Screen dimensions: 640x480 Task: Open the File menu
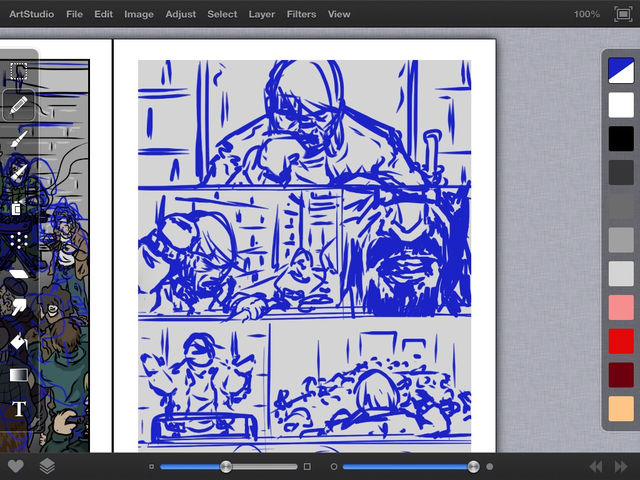pyautogui.click(x=74, y=14)
